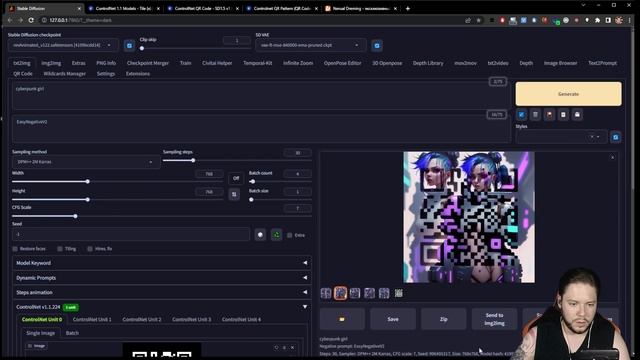Select the second generated image thumbnail
The image size is (640, 360).
(x=340, y=293)
